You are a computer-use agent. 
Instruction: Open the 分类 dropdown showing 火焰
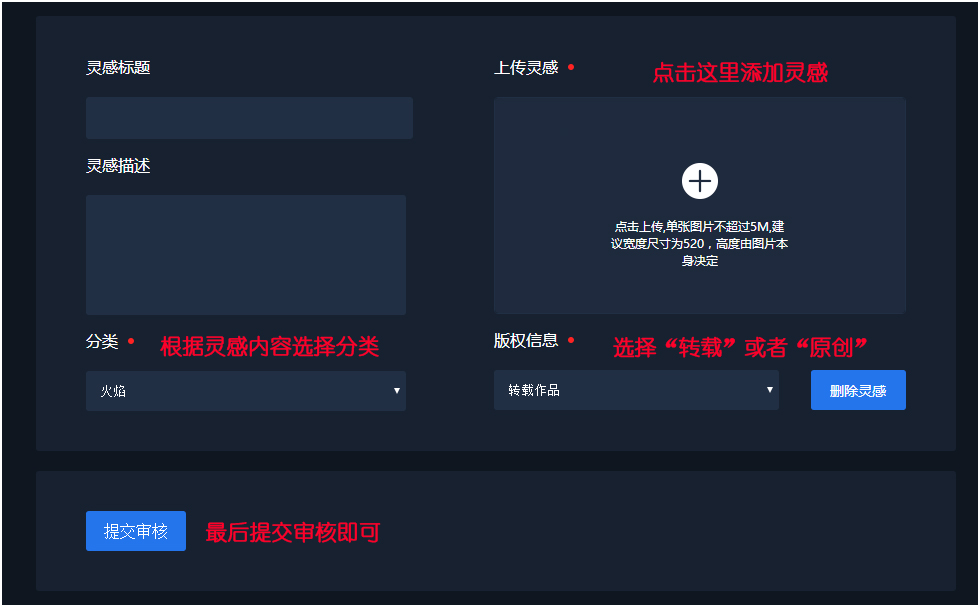pos(246,391)
